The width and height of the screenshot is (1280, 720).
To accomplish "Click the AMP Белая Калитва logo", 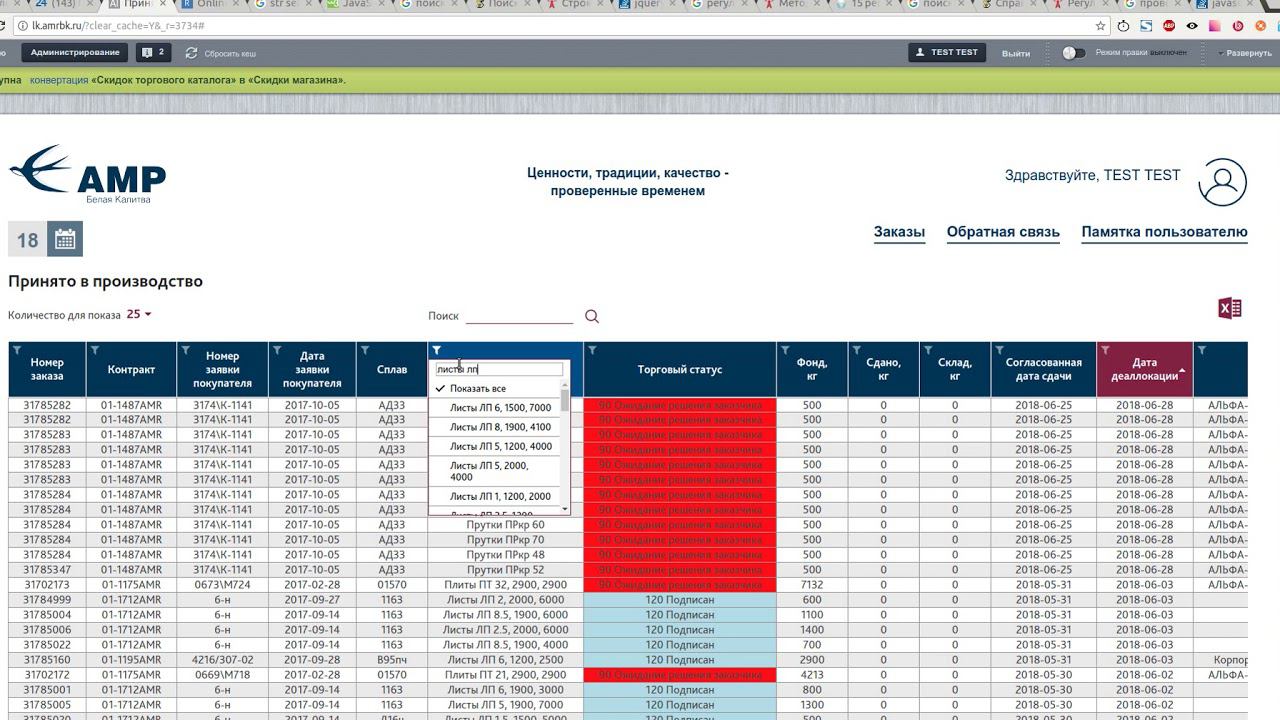I will [x=88, y=175].
